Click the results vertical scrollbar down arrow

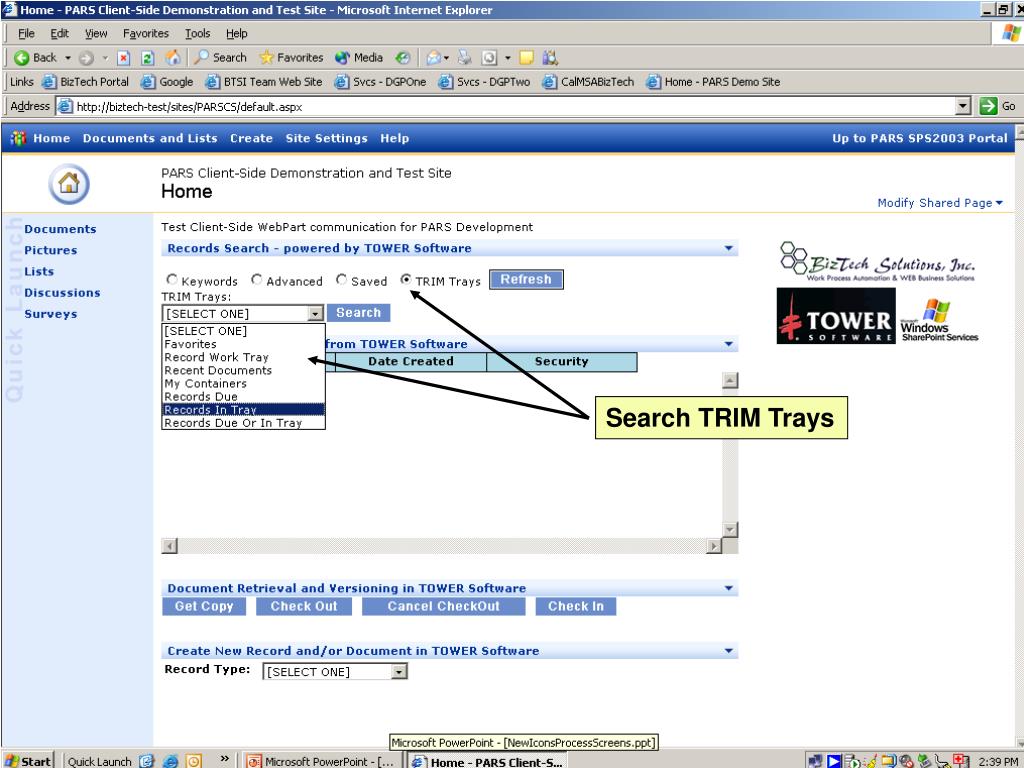(730, 530)
